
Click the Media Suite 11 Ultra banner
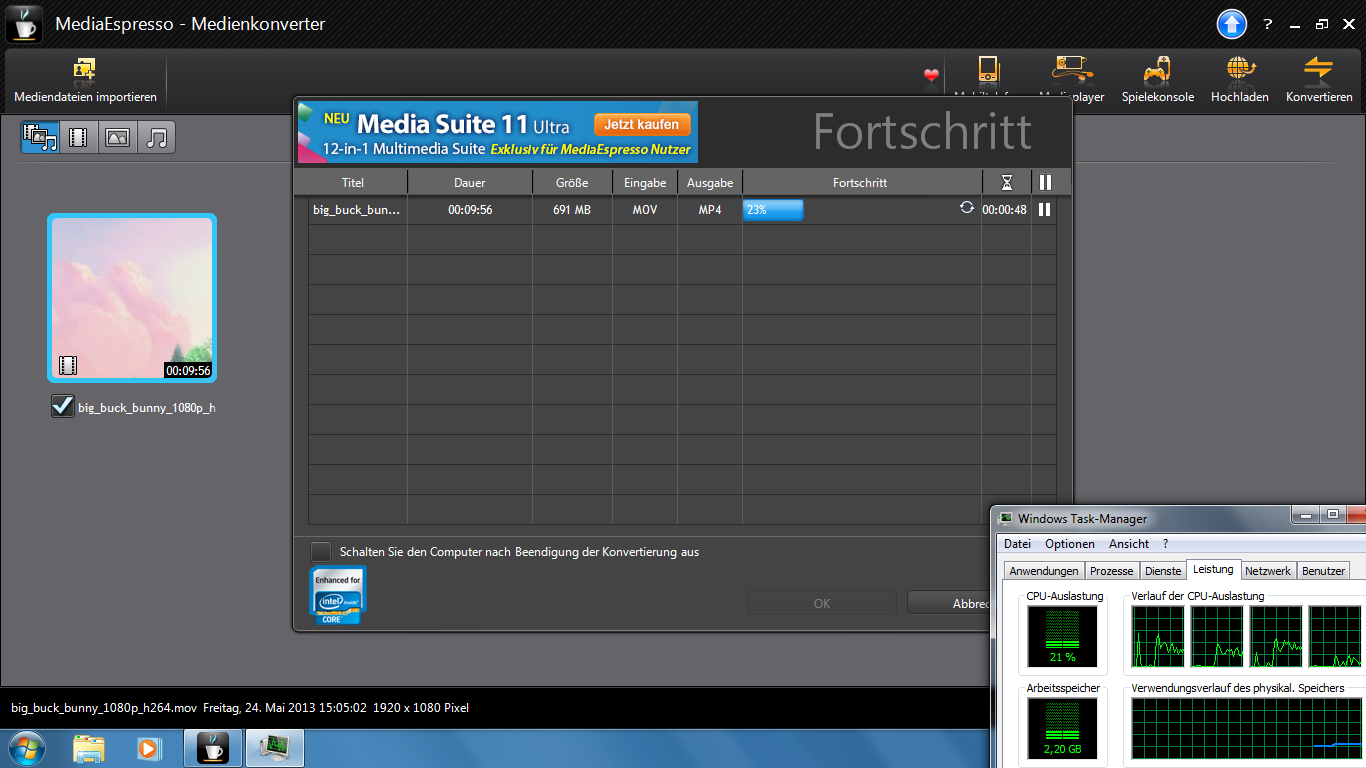pyautogui.click(x=497, y=132)
